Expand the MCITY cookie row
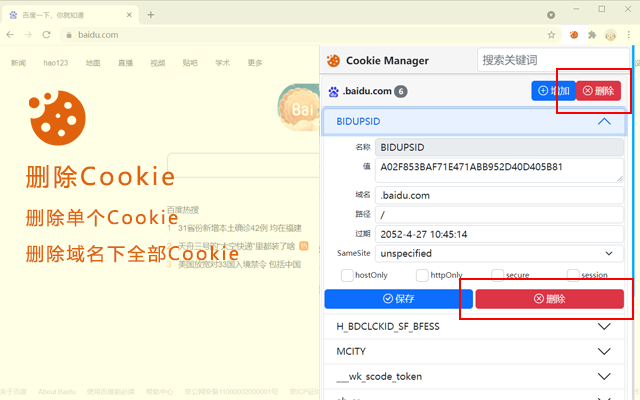This screenshot has width=640, height=400. (473, 351)
